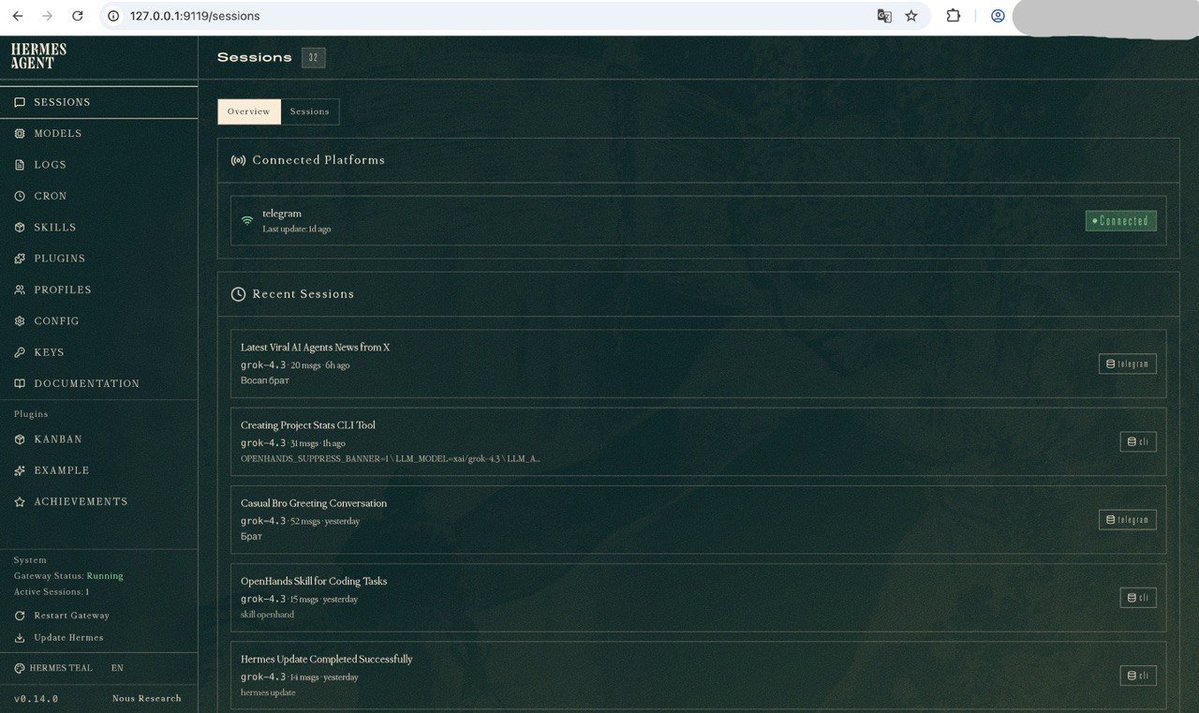Click the Connected Platforms broadcast icon

(x=239, y=161)
